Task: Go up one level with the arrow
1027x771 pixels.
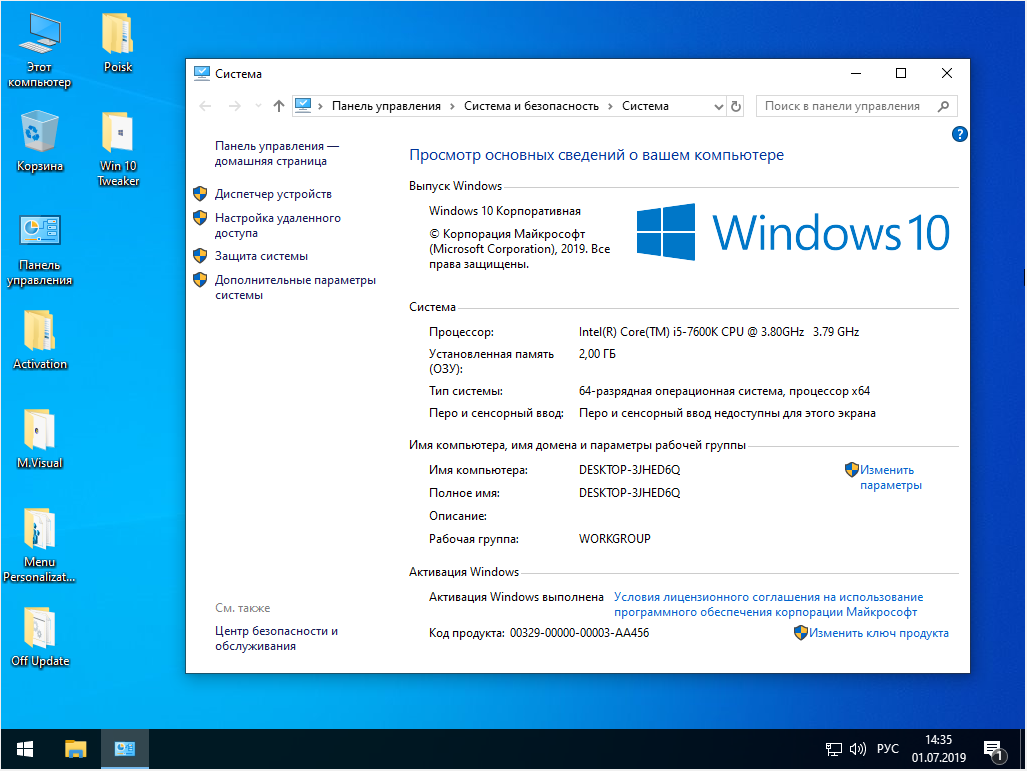Action: [x=279, y=106]
